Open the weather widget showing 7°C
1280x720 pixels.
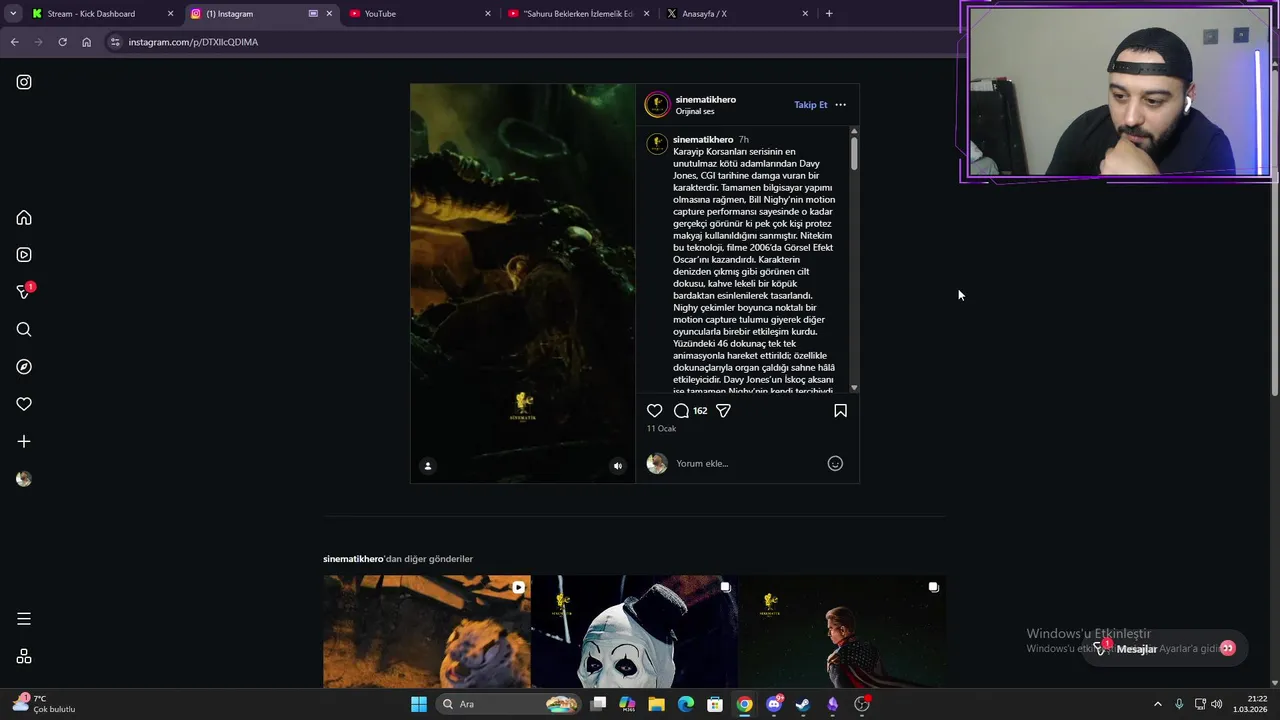pyautogui.click(x=44, y=704)
